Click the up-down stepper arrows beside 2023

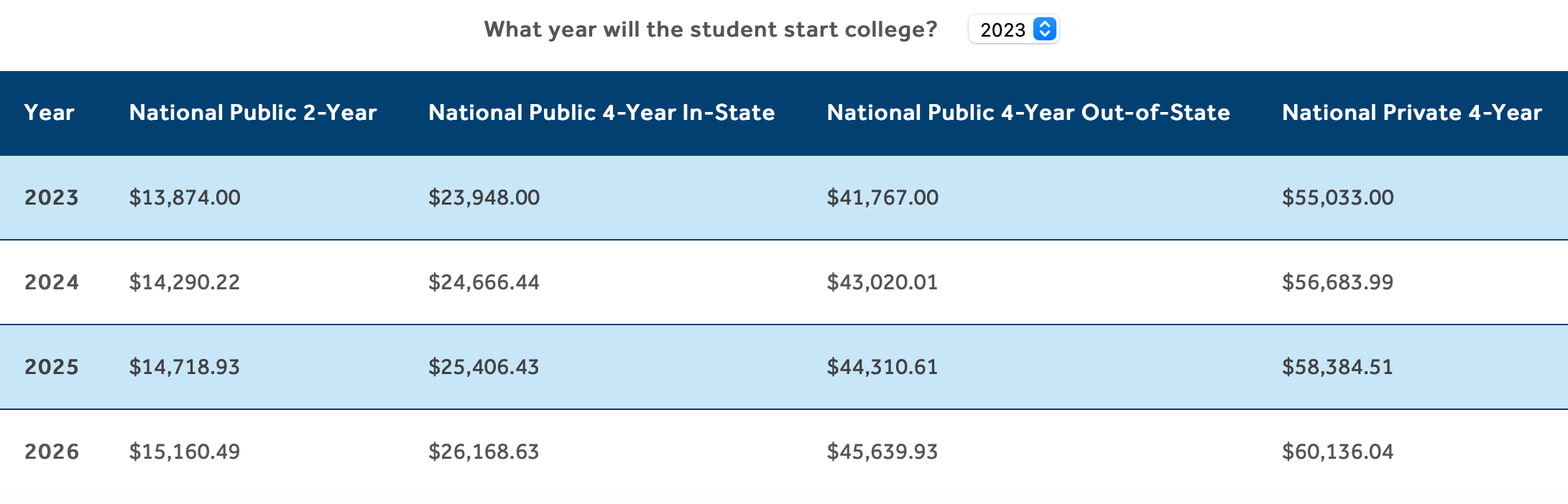(x=1044, y=30)
